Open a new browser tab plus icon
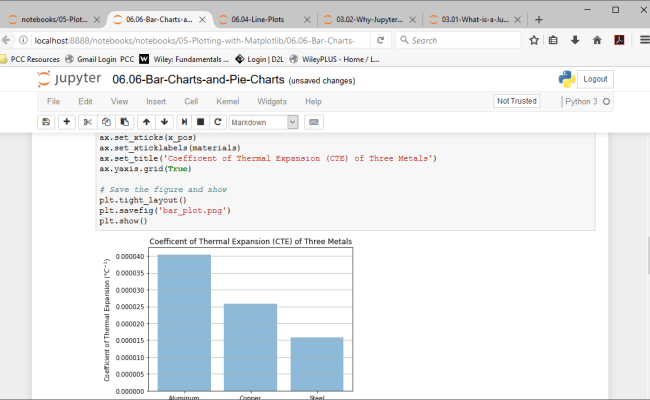This screenshot has height=400, width=650. point(539,19)
